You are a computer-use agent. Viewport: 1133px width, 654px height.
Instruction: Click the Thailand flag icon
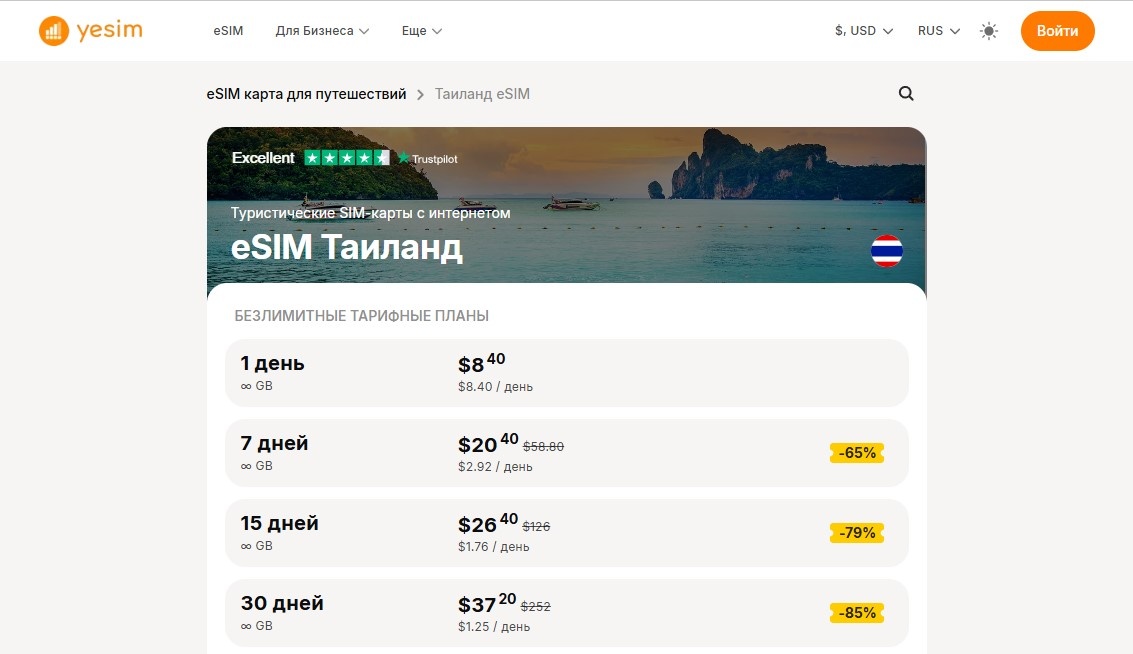887,251
